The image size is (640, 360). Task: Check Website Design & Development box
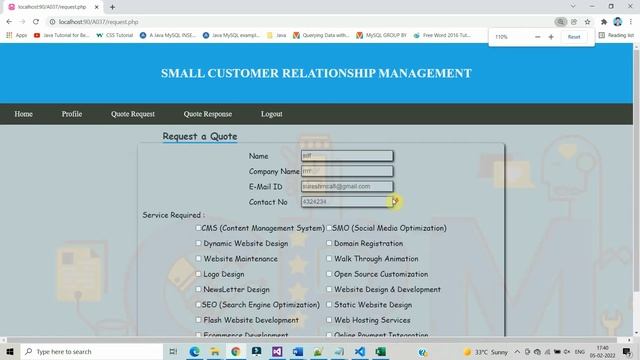coord(329,289)
